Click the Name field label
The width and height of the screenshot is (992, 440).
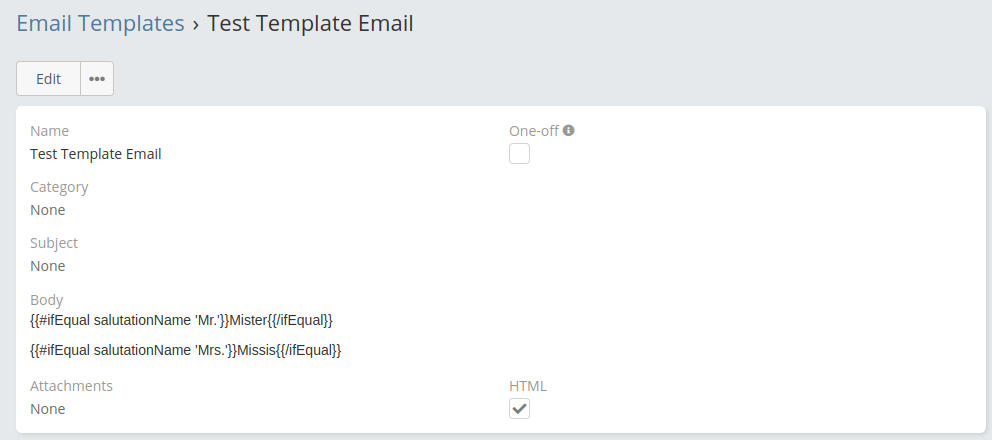50,131
